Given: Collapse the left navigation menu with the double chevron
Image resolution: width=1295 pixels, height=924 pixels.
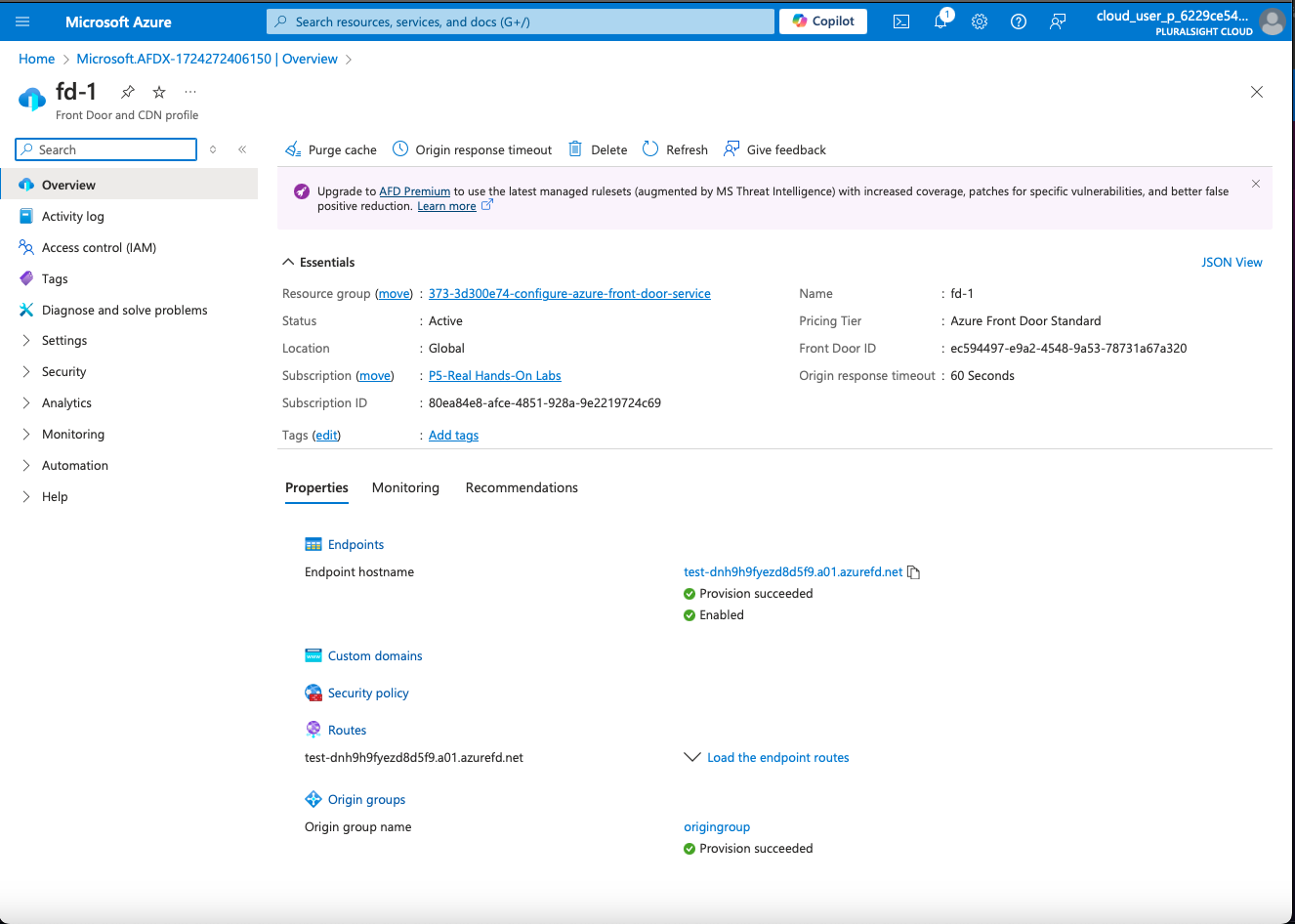Looking at the screenshot, I should click(242, 149).
